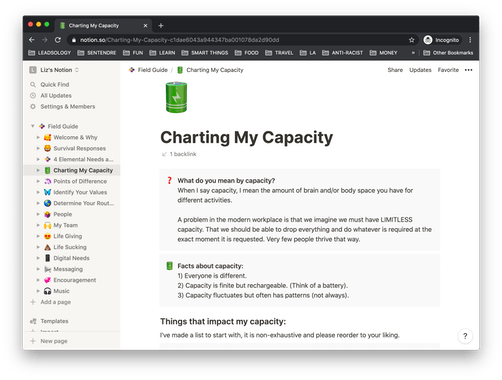Open the SENTENDRE bookmarks folder
Image resolution: width=502 pixels, height=380 pixels.
(97, 53)
